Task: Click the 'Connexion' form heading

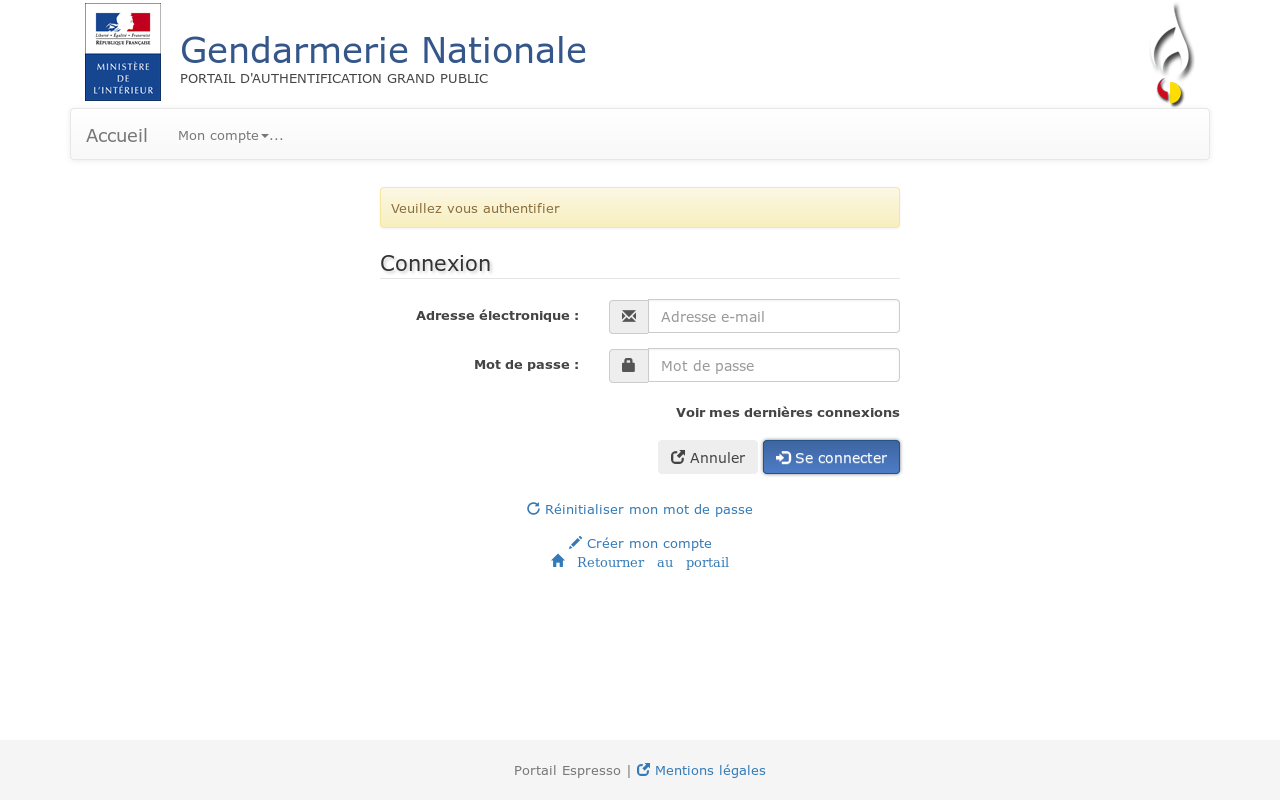Action: click(x=435, y=263)
